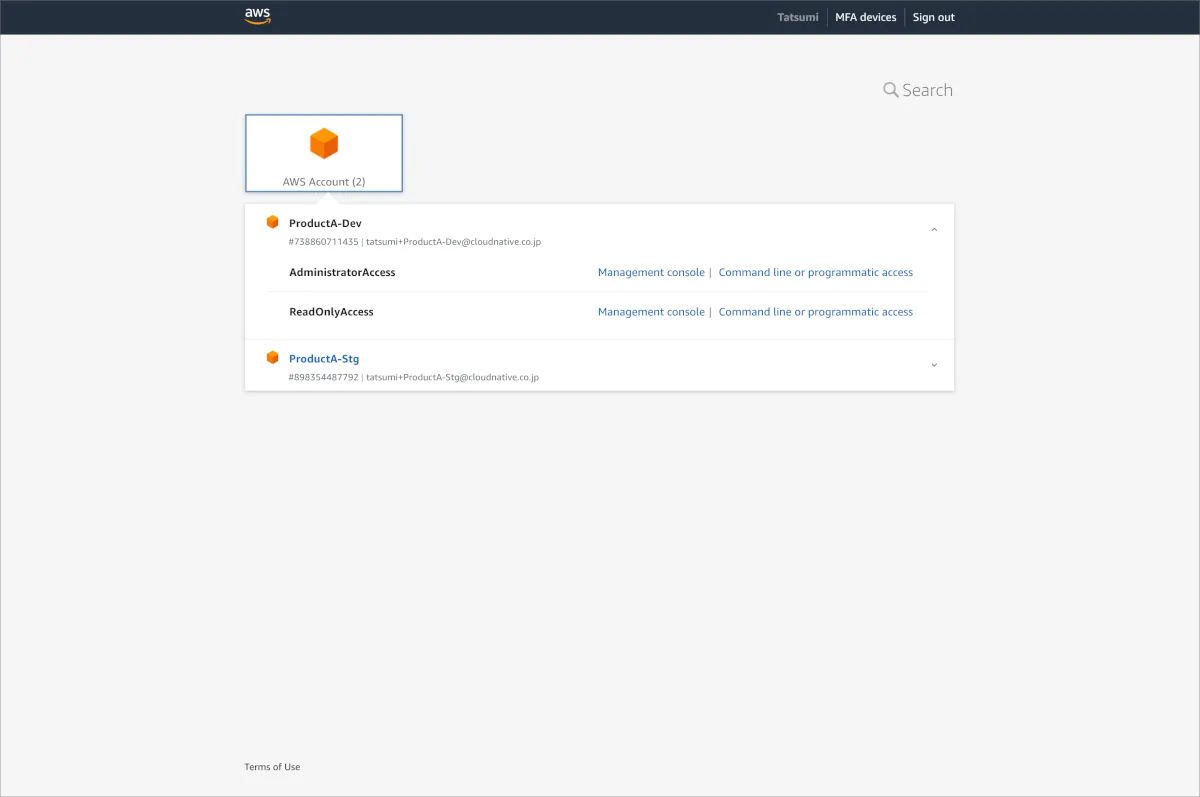Screen dimensions: 1200x797
Task: Open MFA devices in header
Action: pyautogui.click(x=866, y=17)
